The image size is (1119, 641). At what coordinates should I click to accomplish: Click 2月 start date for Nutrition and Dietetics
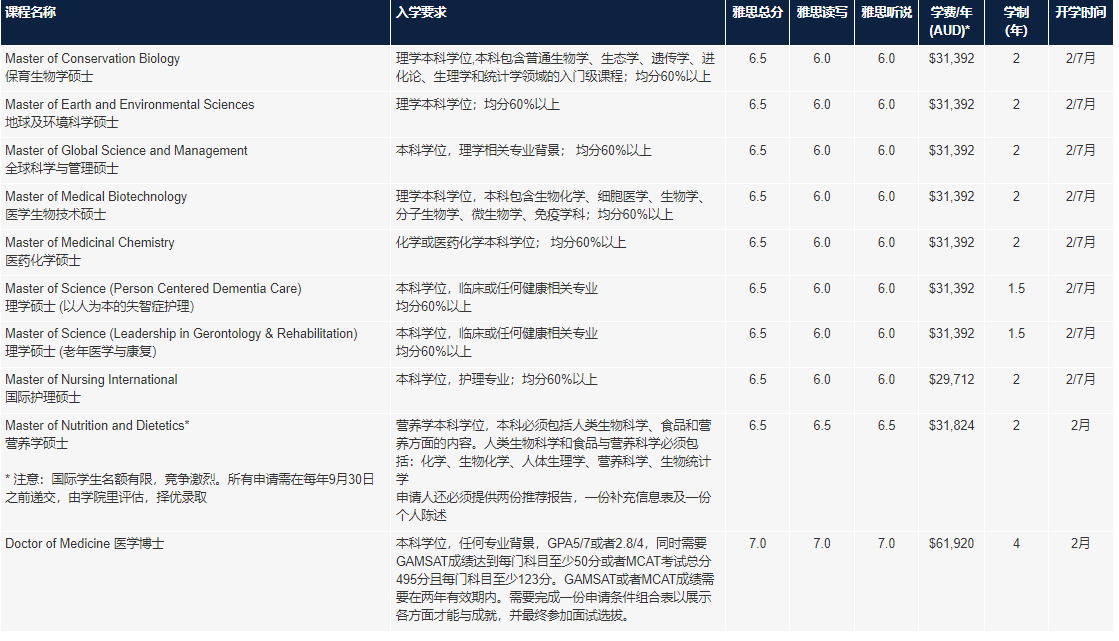coord(1080,425)
